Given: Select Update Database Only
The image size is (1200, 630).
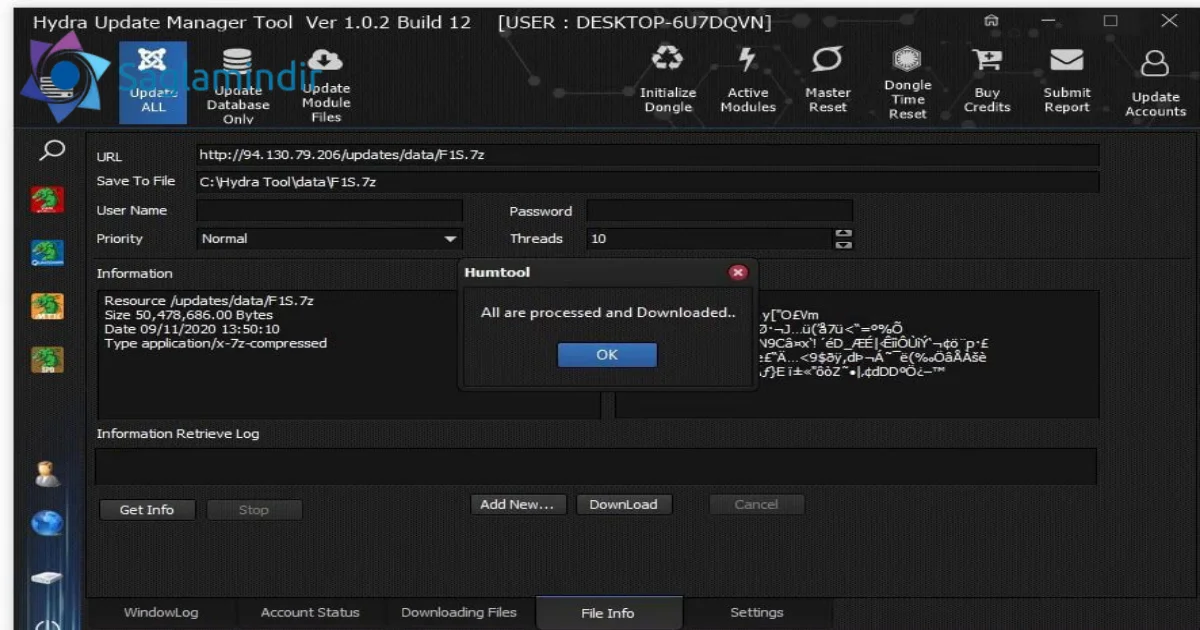Looking at the screenshot, I should pyautogui.click(x=238, y=86).
